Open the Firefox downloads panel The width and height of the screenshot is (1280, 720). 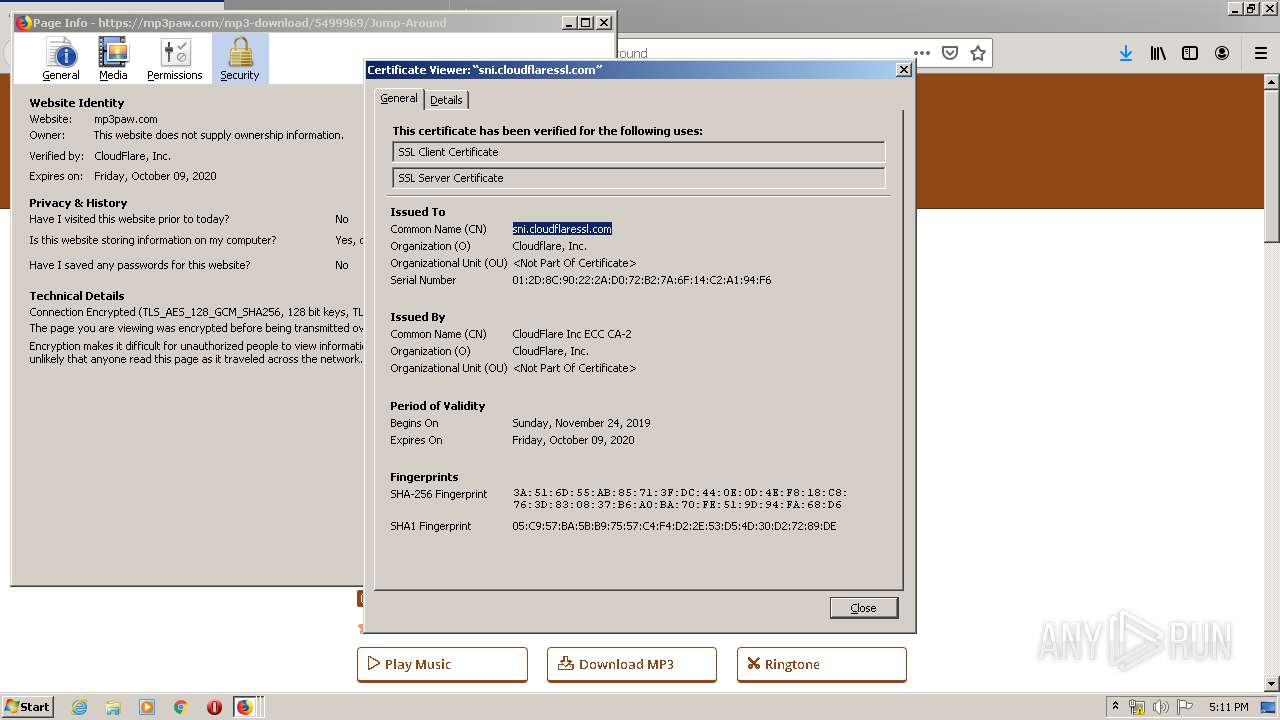point(1126,53)
